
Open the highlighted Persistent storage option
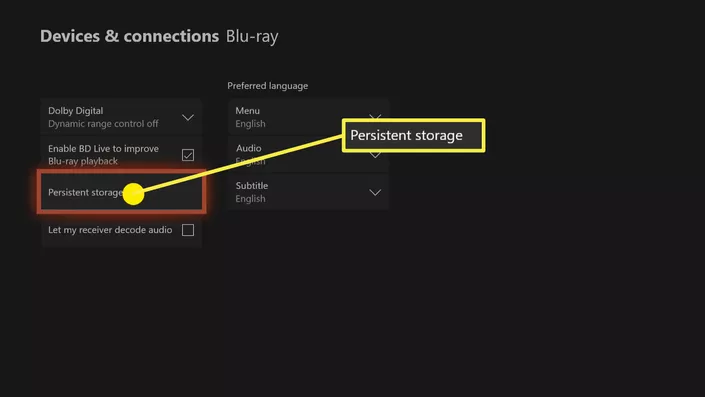click(121, 192)
